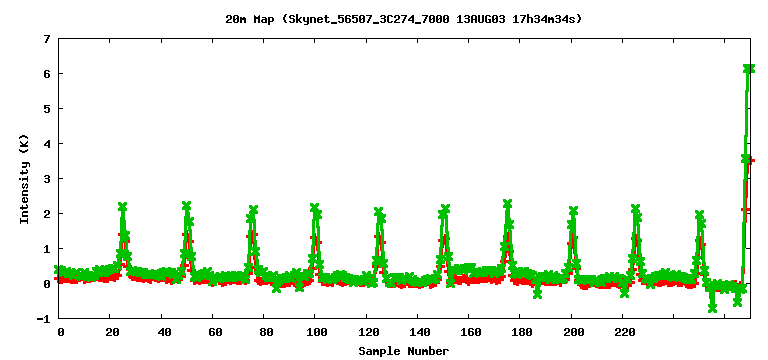Image resolution: width=768 pixels, height=360 pixels.
Task: Click the 'Sample Number' x-axis label
Action: tap(403, 351)
